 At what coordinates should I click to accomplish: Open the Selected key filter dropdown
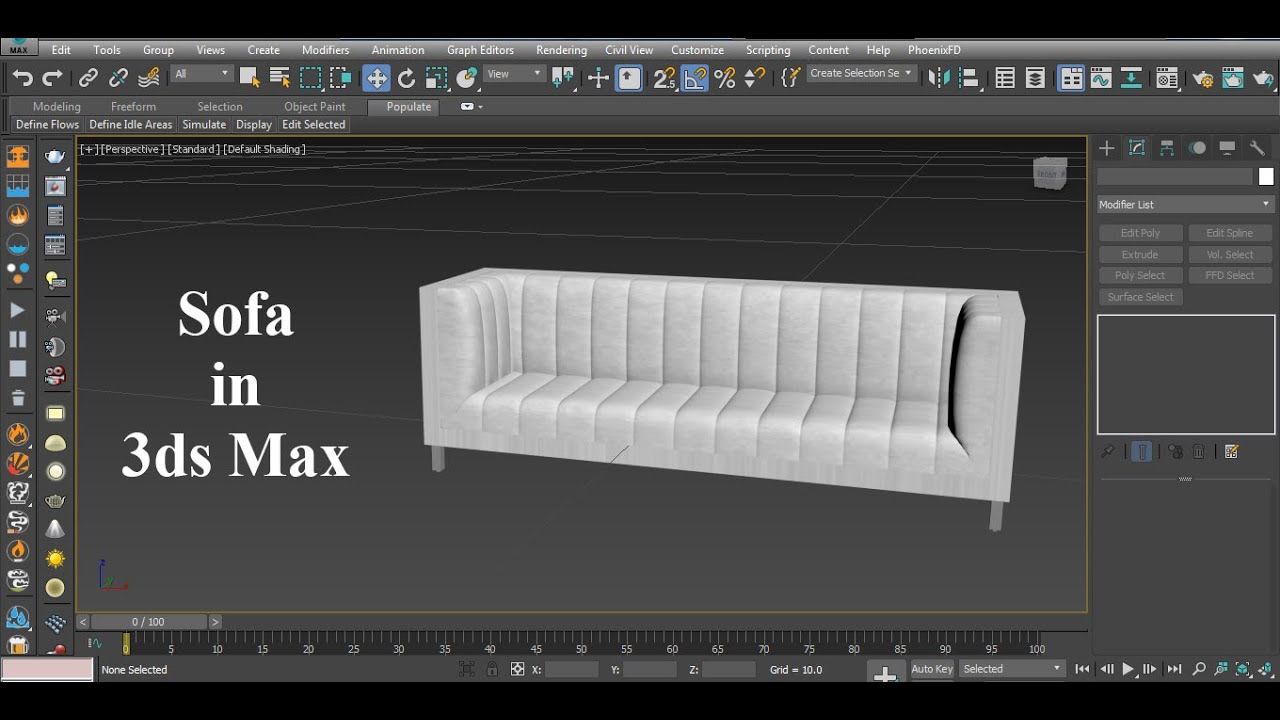(1012, 669)
